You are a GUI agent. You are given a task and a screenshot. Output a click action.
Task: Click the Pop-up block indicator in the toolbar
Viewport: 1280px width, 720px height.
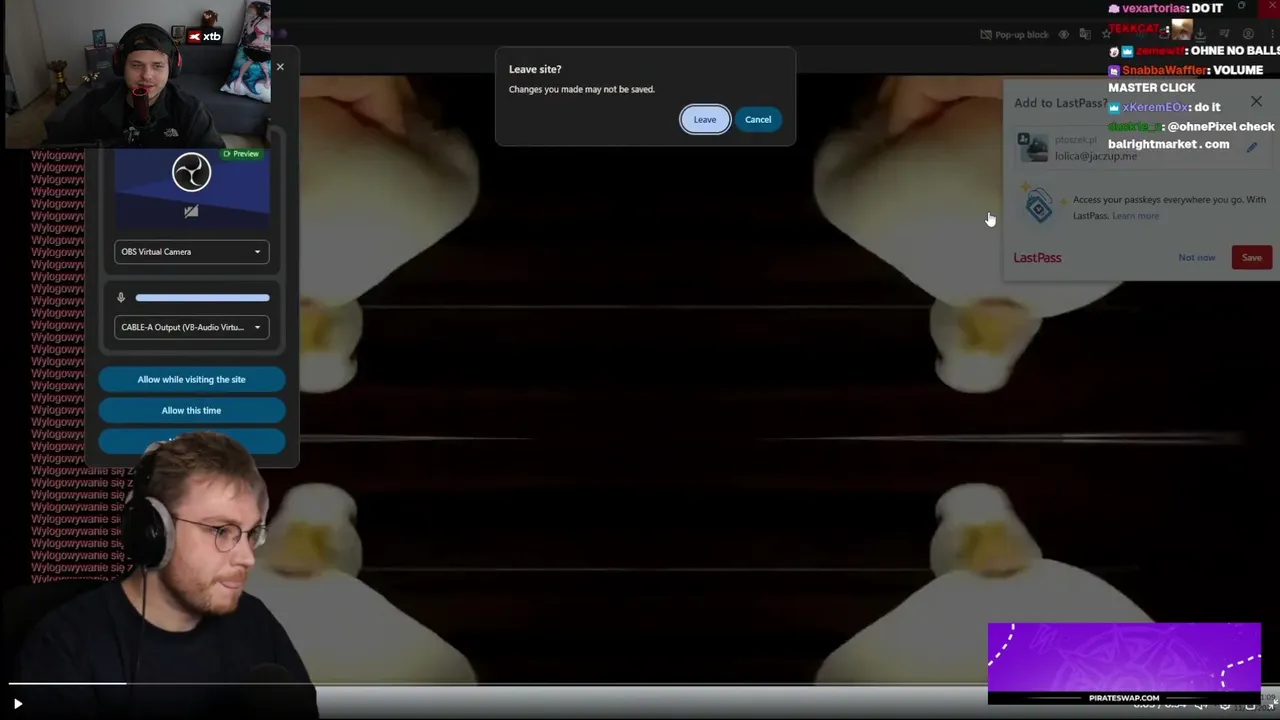click(1014, 35)
